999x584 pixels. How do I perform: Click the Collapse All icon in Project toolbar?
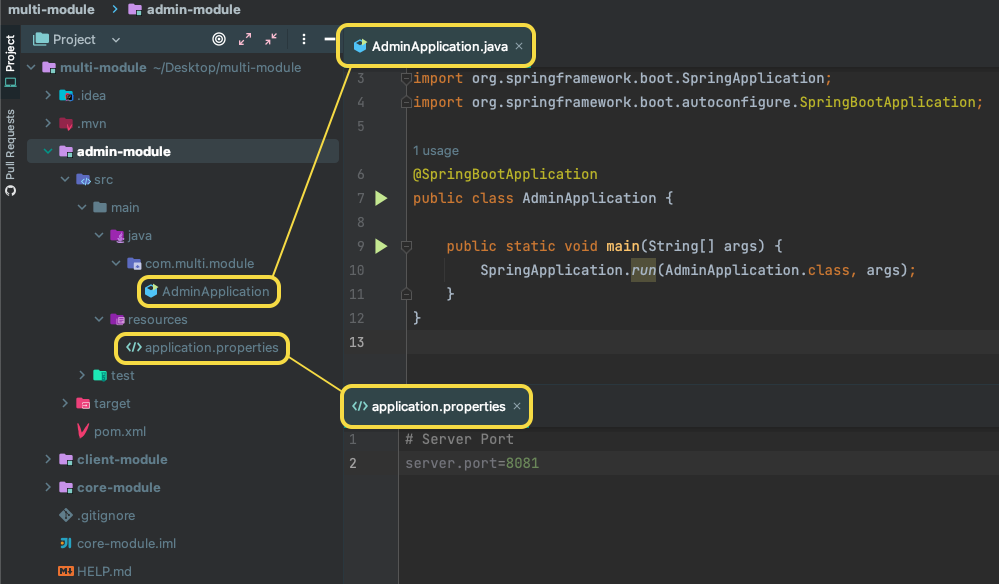pyautogui.click(x=271, y=39)
